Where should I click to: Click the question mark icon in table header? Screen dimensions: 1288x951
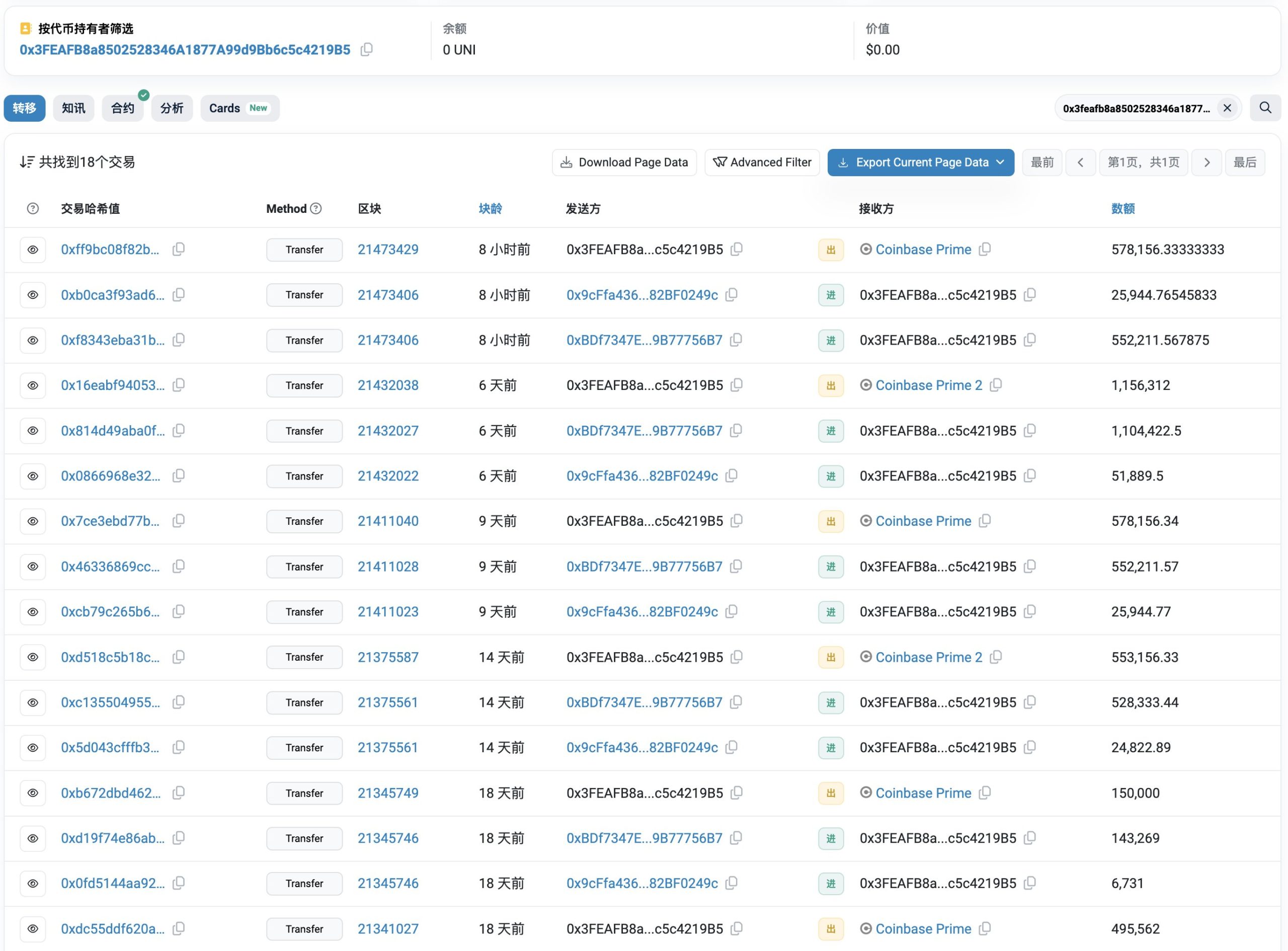pyautogui.click(x=33, y=208)
